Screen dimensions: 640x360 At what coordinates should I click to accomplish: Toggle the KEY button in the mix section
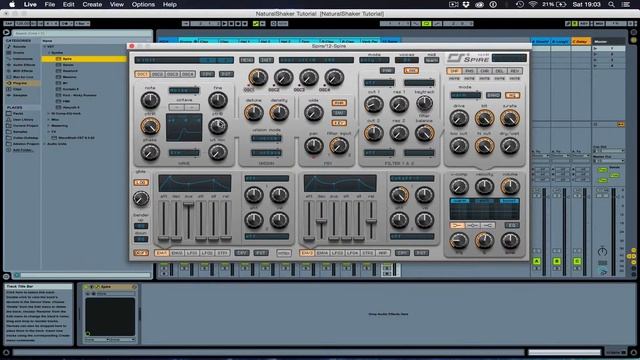(339, 123)
